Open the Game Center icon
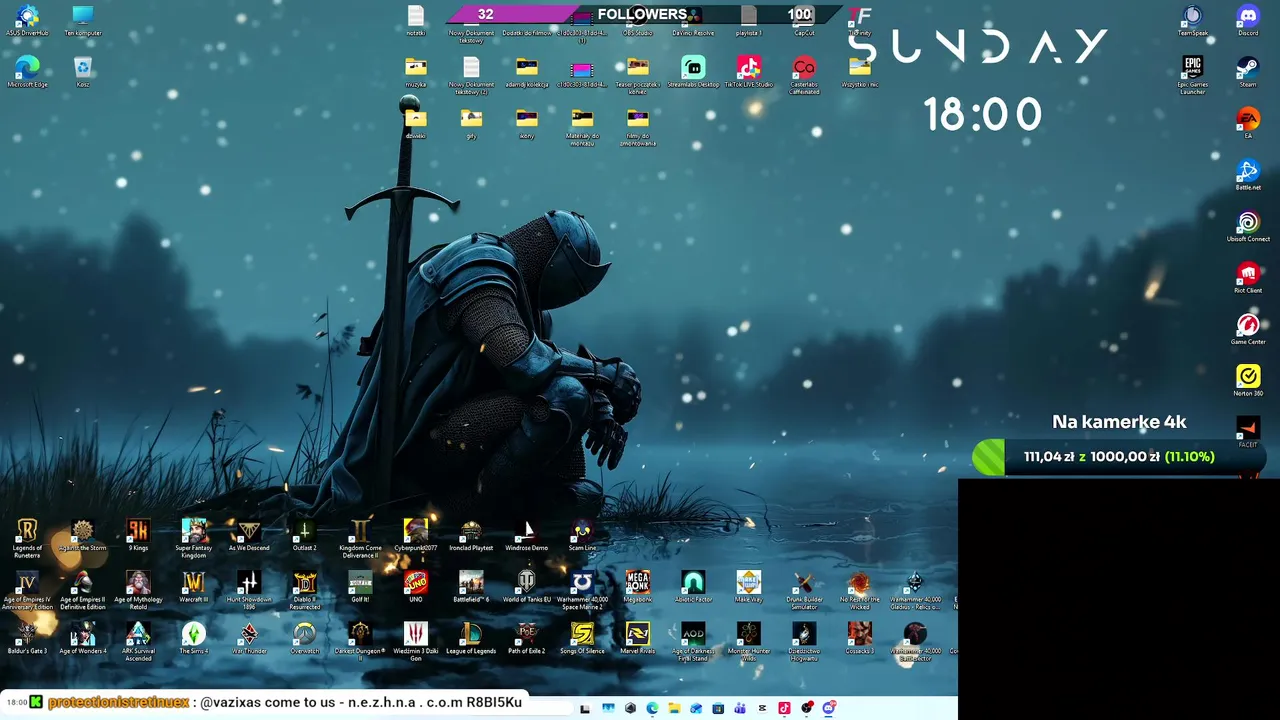Screen dimensions: 1280x720 [1248, 329]
